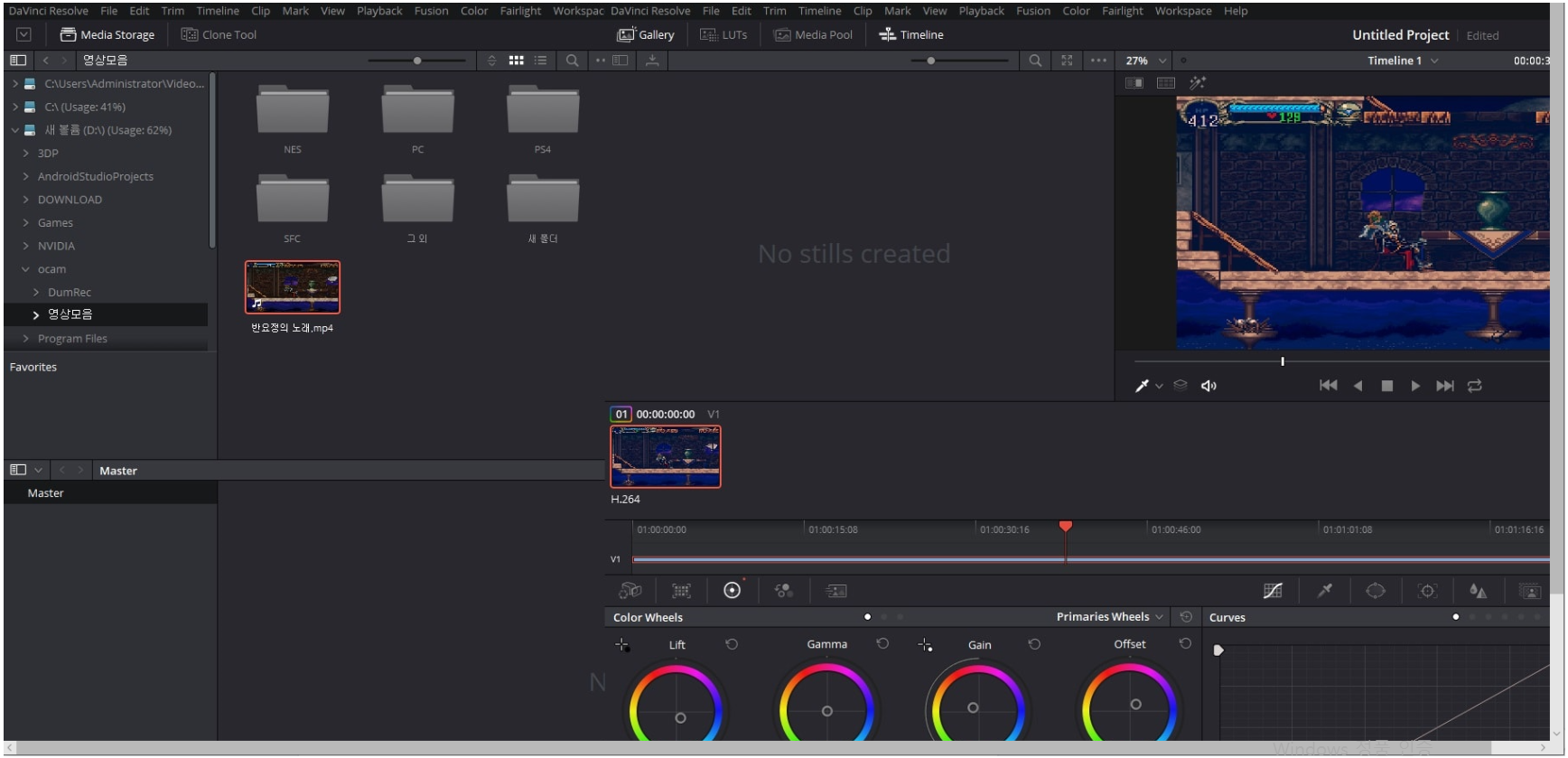Select qualifier picker under the viewer
This screenshot has width=1568, height=758.
tap(1142, 386)
